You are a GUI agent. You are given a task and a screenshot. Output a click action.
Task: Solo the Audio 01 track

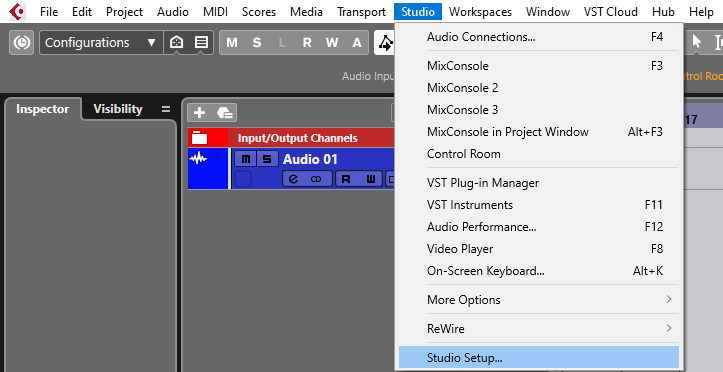267,159
